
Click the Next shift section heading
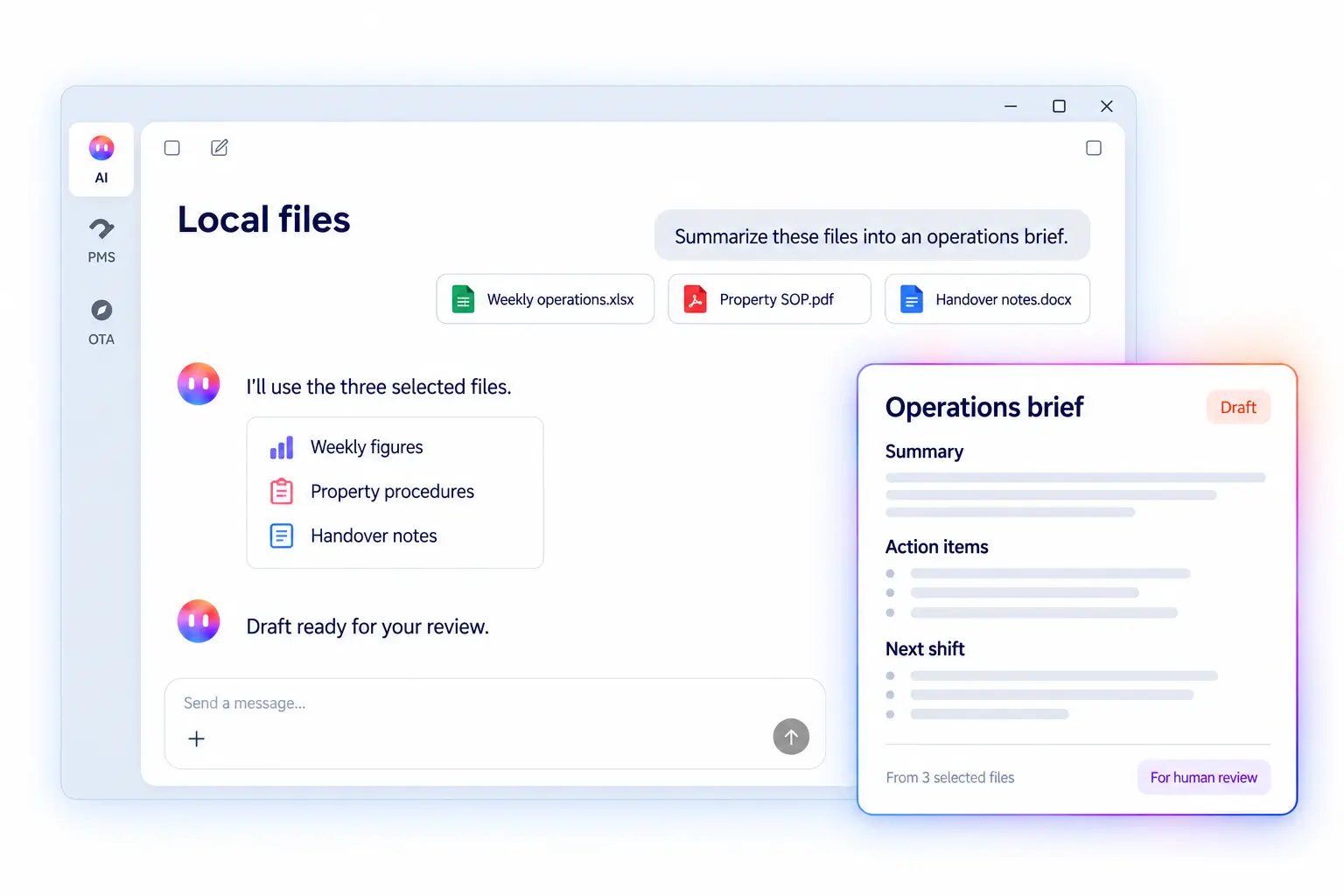[x=925, y=649]
